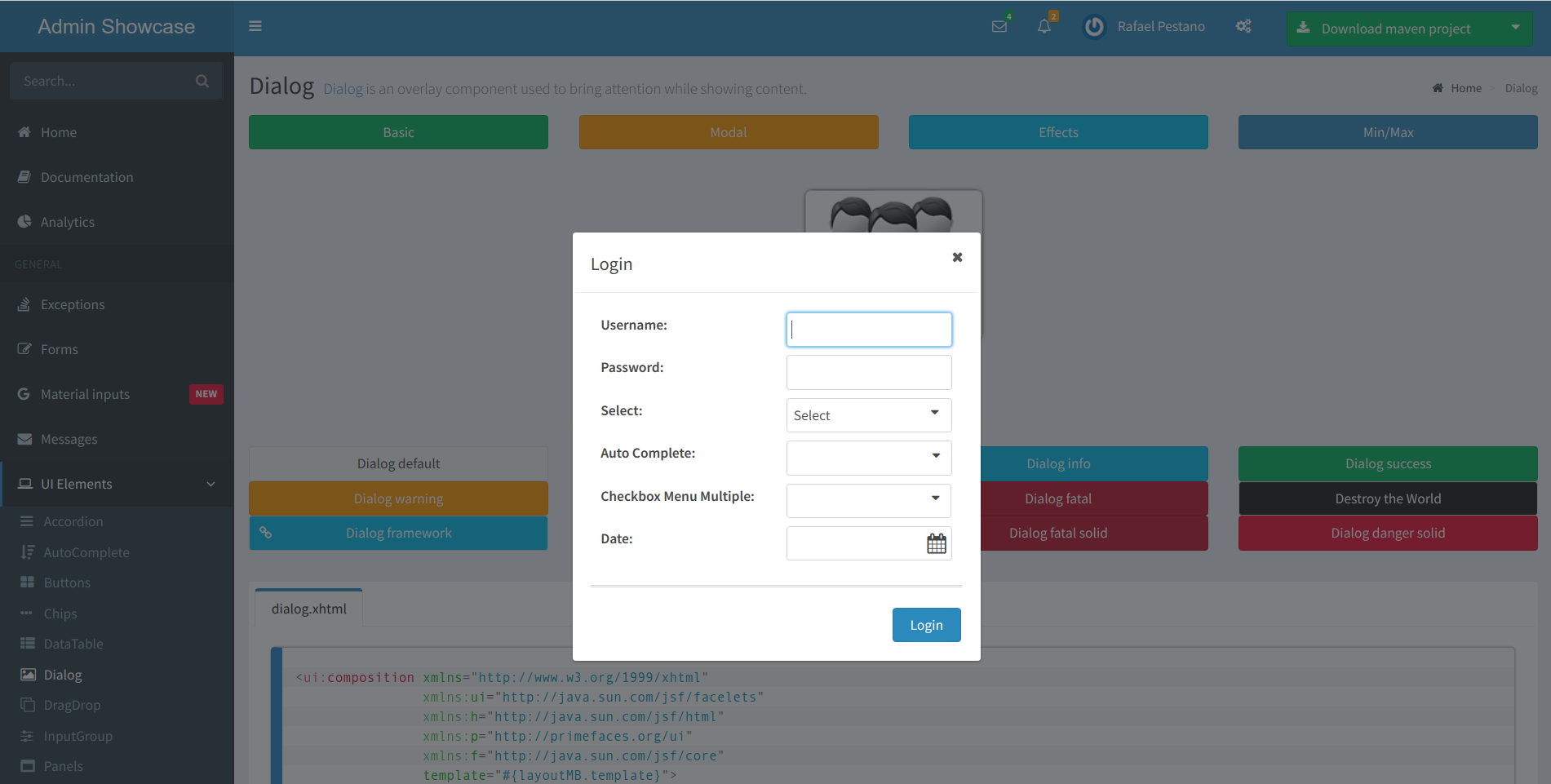Collapse the UI Elements section chevron
This screenshot has height=784, width=1551.
[x=211, y=483]
